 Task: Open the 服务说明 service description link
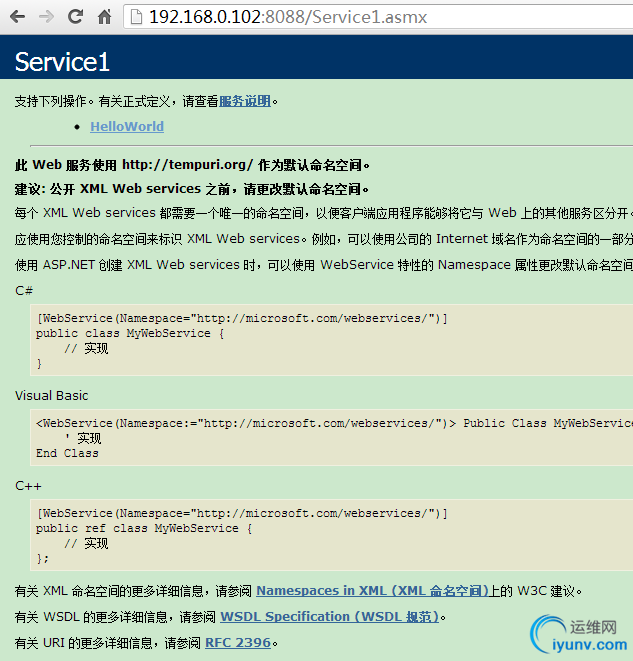coord(245,101)
